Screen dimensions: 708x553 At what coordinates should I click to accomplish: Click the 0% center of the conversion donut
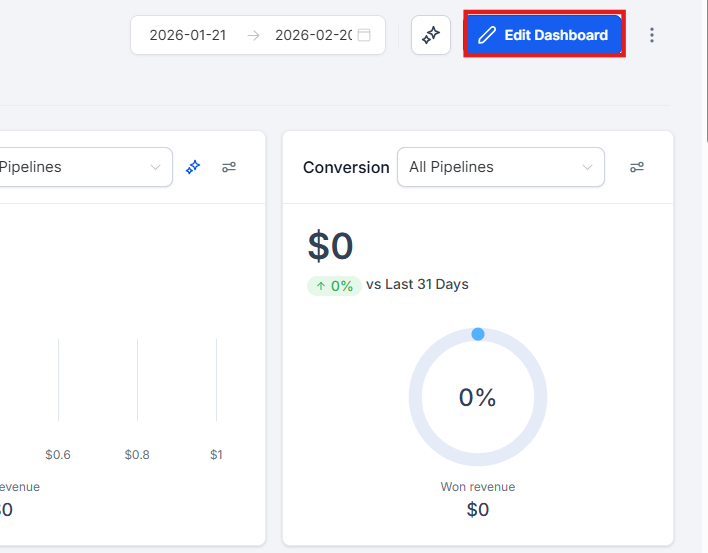(x=478, y=398)
